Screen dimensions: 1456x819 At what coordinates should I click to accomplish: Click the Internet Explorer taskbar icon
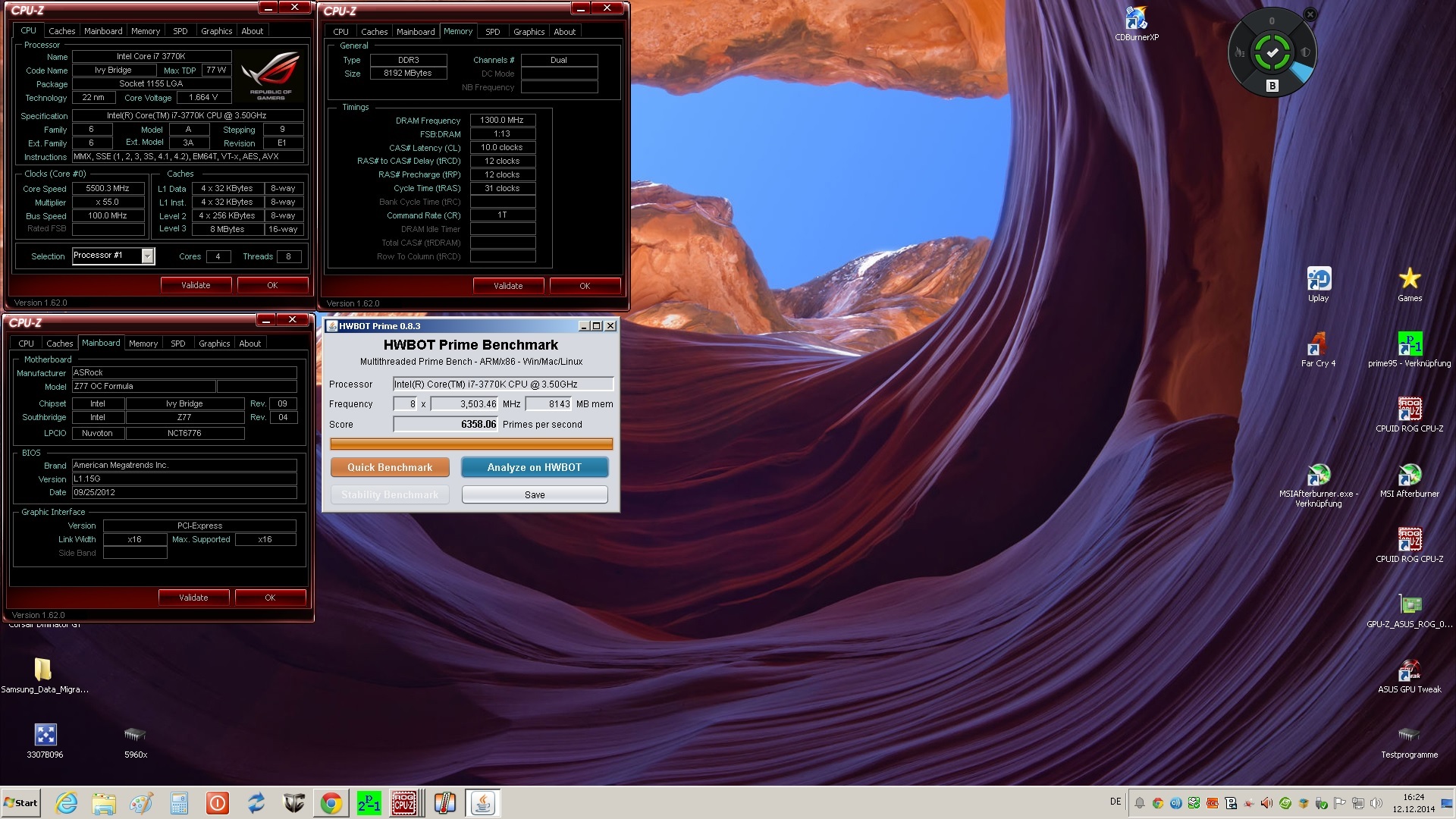point(66,802)
